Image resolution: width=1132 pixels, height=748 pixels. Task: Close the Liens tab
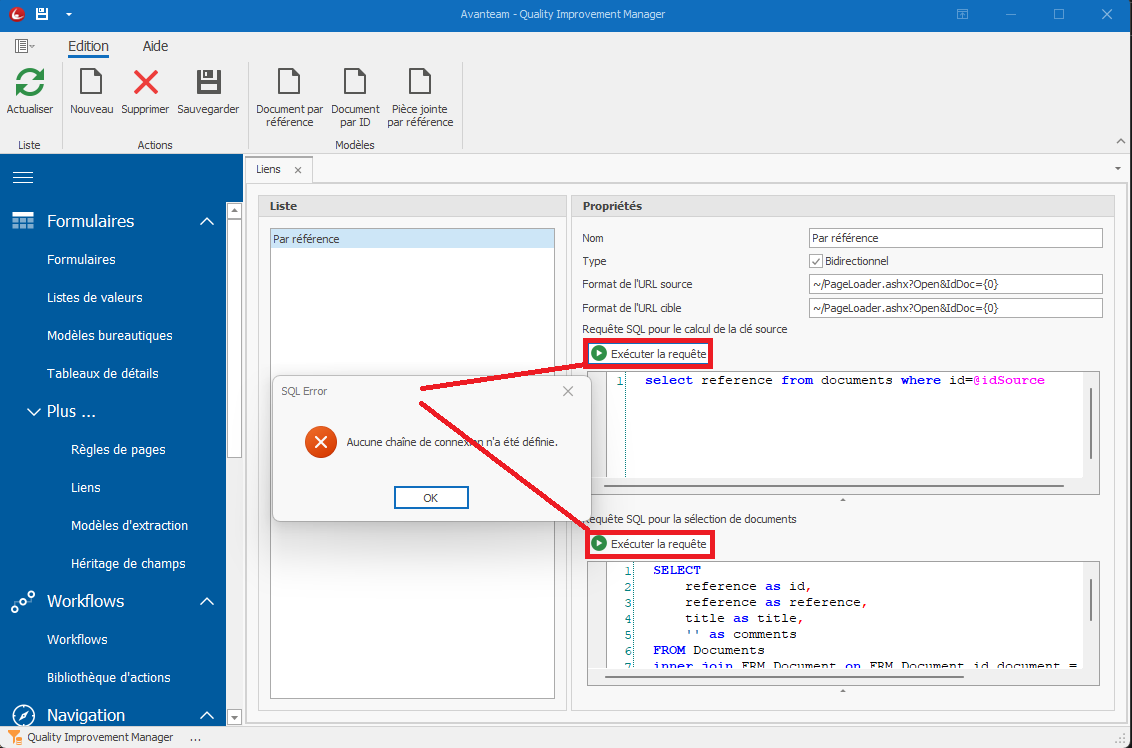click(x=298, y=170)
